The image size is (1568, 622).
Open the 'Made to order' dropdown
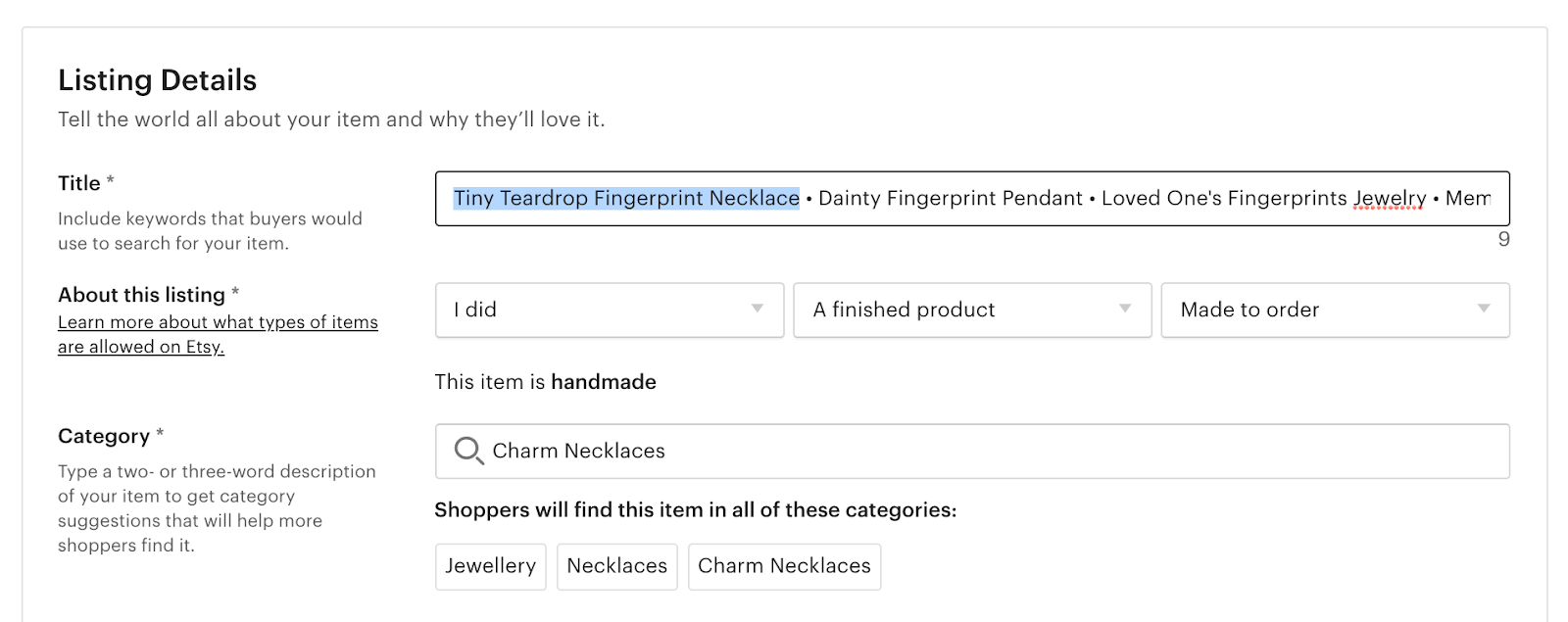1335,311
